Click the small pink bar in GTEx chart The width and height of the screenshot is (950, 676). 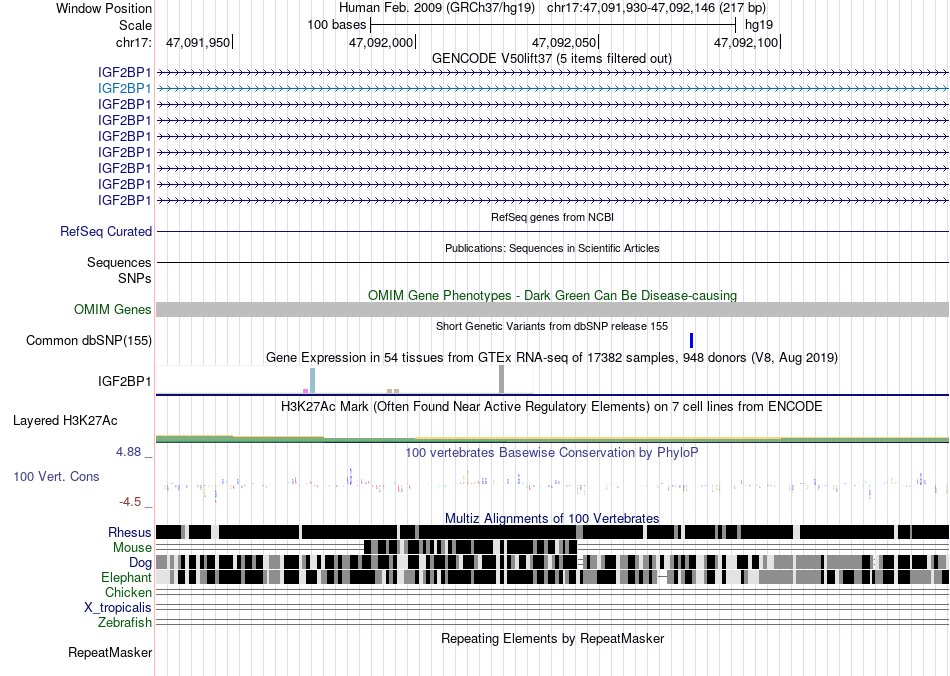pyautogui.click(x=305, y=391)
